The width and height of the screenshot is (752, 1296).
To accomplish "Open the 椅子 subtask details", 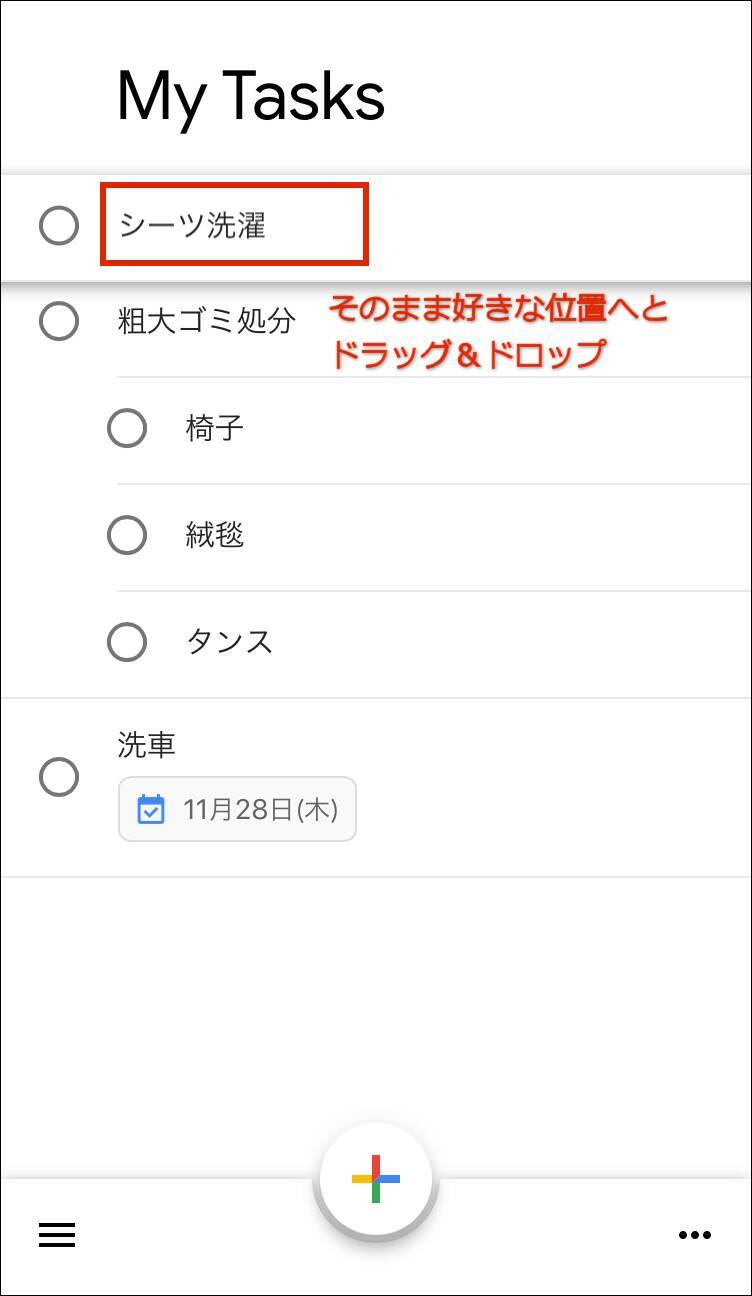I will click(215, 429).
